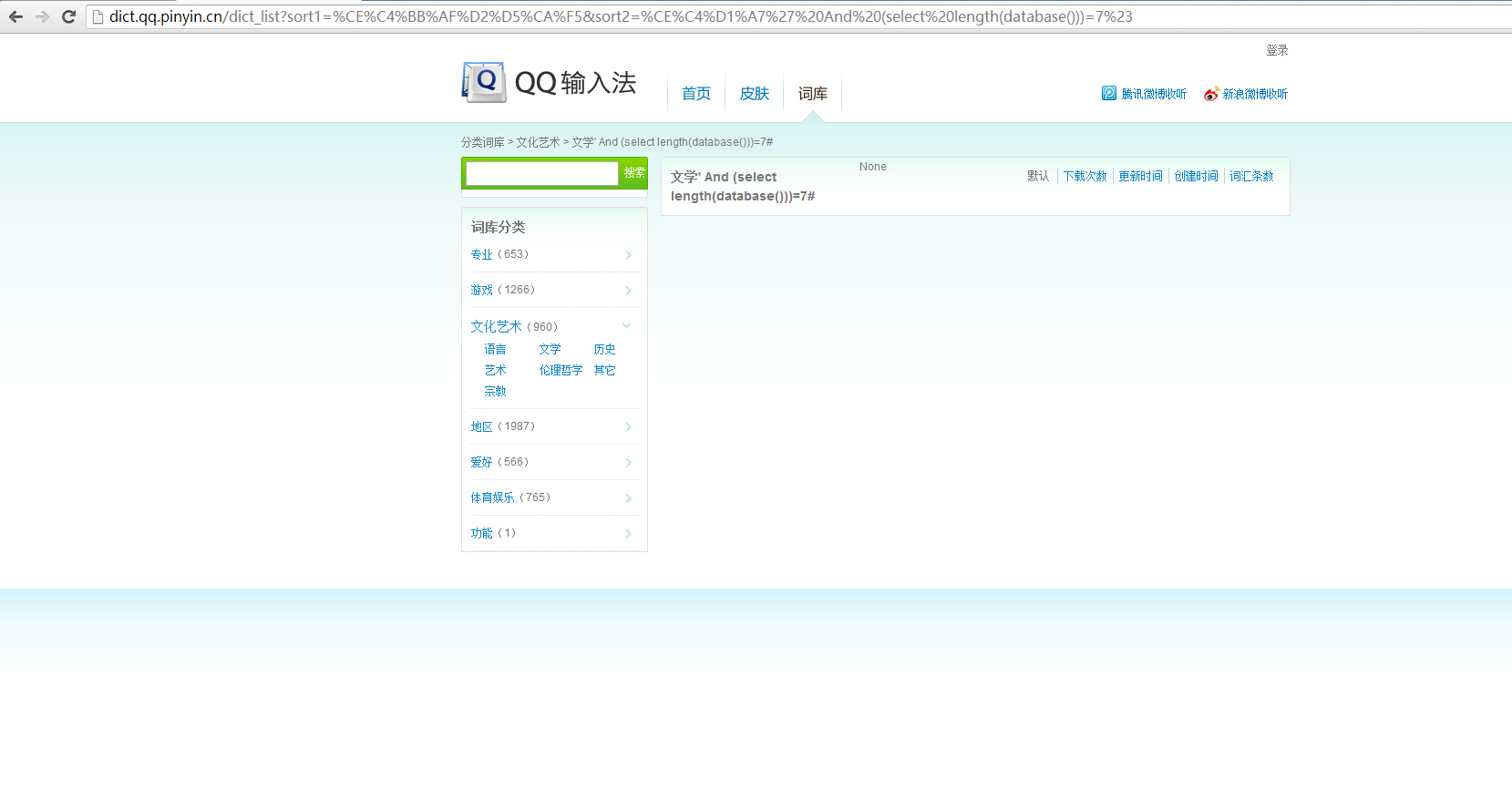Expand the 地区 category chevron
Viewport: 1512px width, 810px height.
coord(628,427)
